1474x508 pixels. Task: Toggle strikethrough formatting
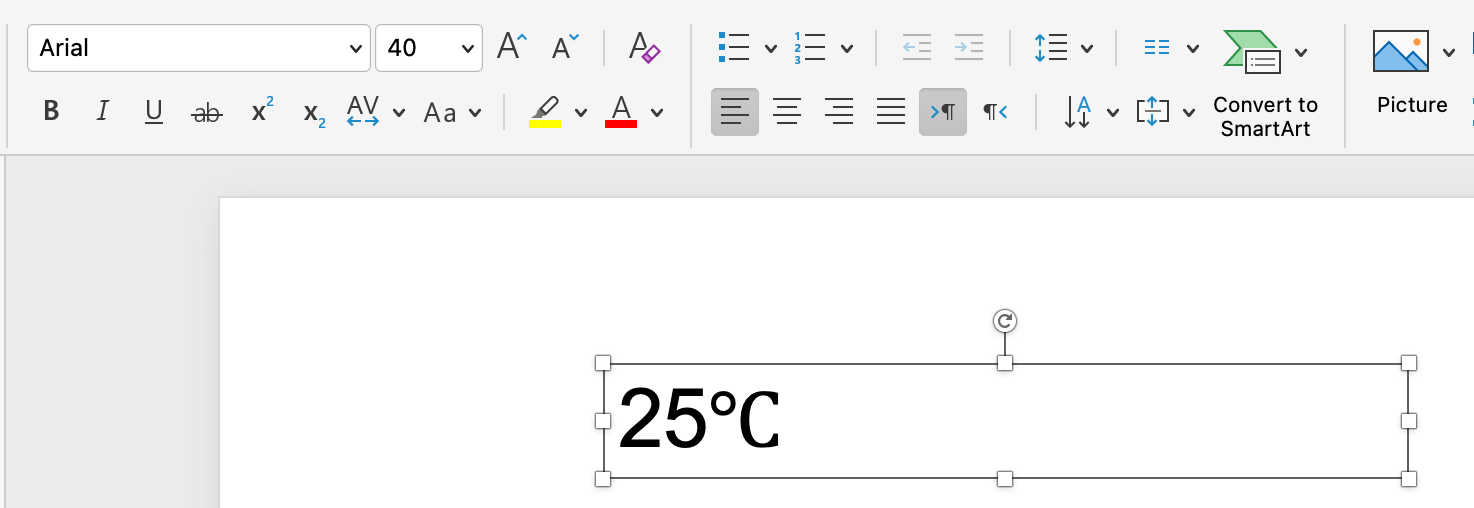tap(206, 113)
